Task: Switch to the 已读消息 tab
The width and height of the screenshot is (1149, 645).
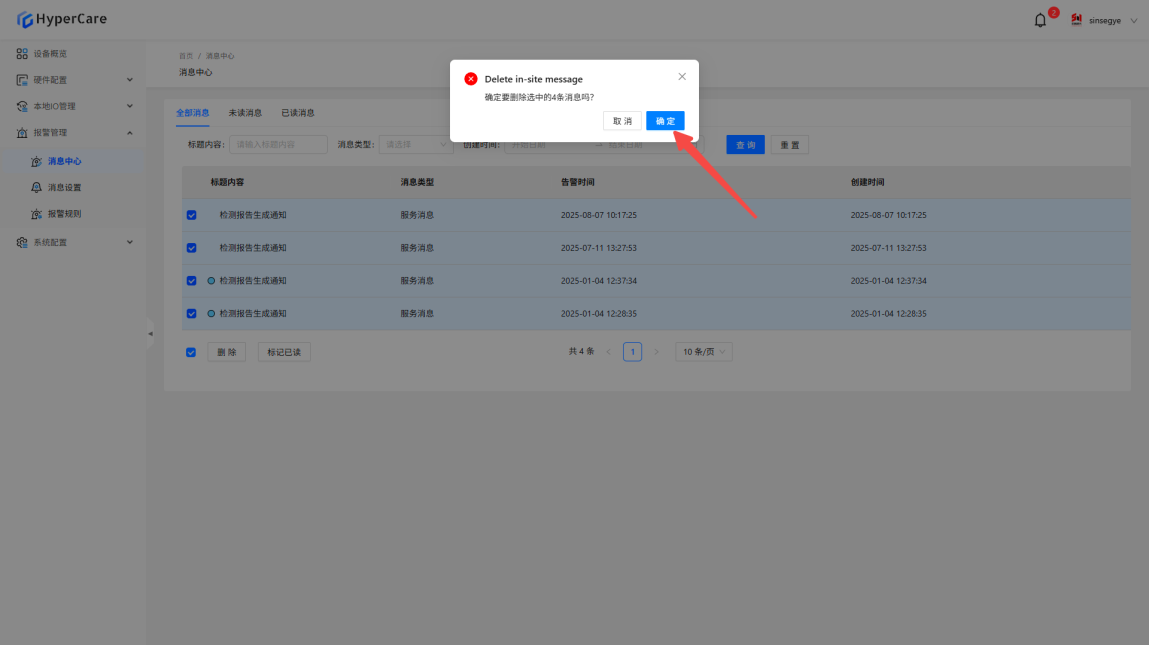Action: click(298, 113)
